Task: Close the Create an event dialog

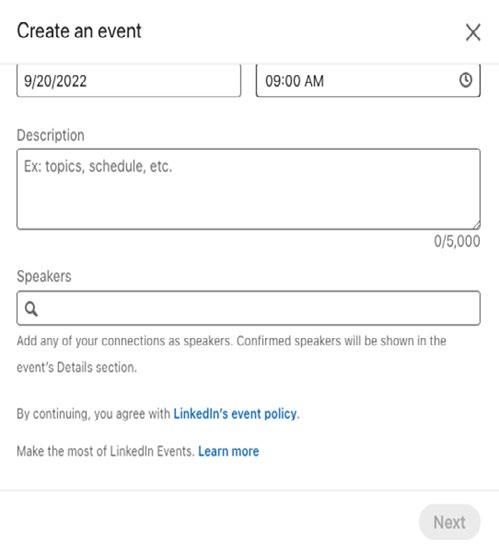Action: click(473, 32)
